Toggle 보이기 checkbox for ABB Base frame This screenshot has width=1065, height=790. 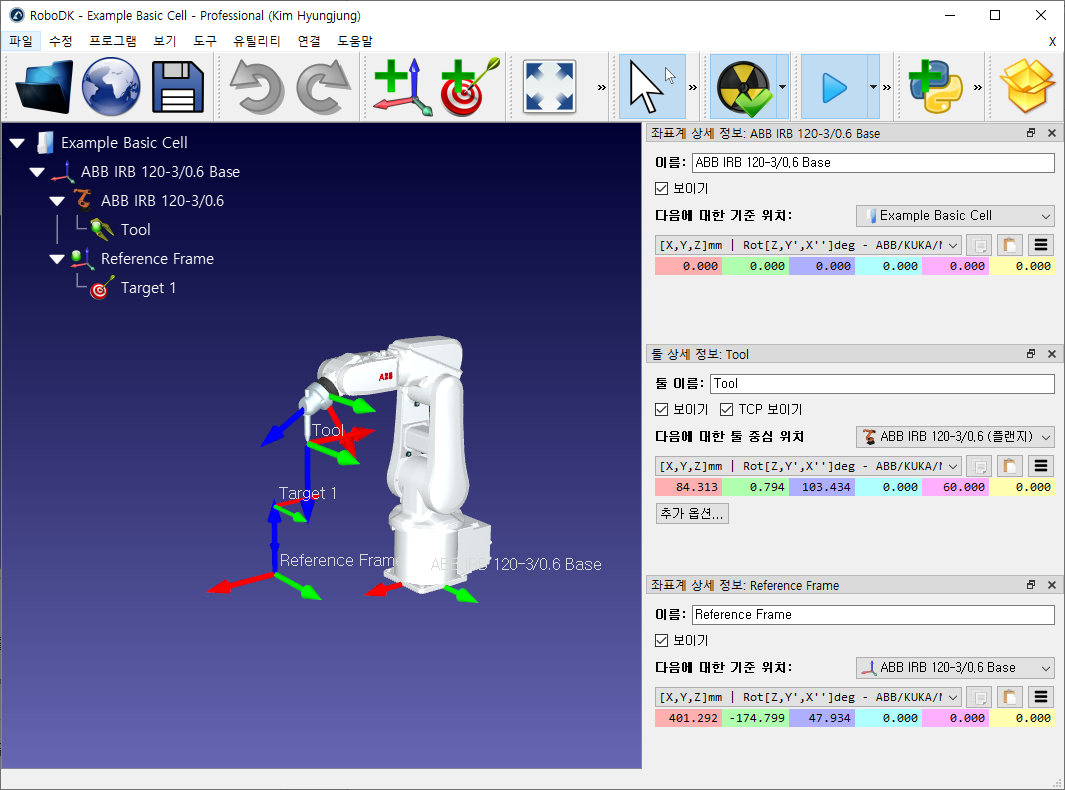pos(662,188)
